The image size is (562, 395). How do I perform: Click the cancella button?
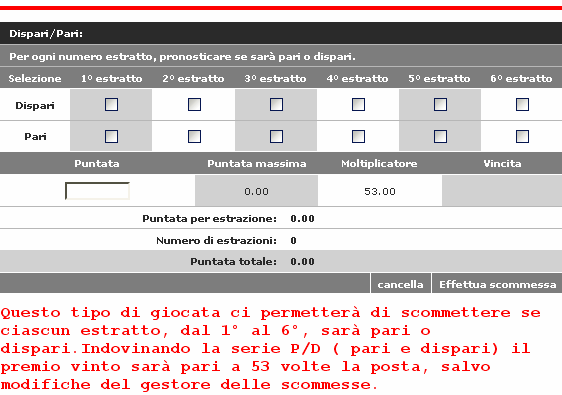click(x=400, y=284)
